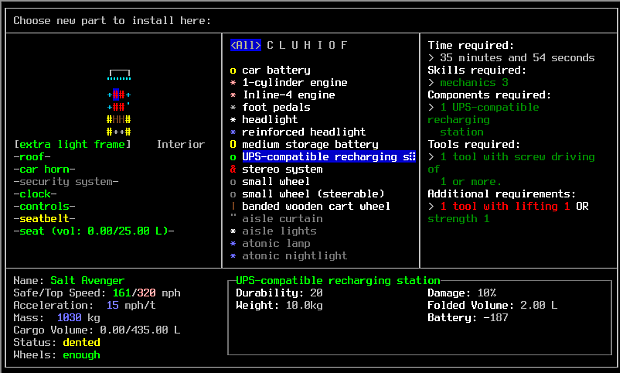Switch to the O category tab

click(332, 45)
